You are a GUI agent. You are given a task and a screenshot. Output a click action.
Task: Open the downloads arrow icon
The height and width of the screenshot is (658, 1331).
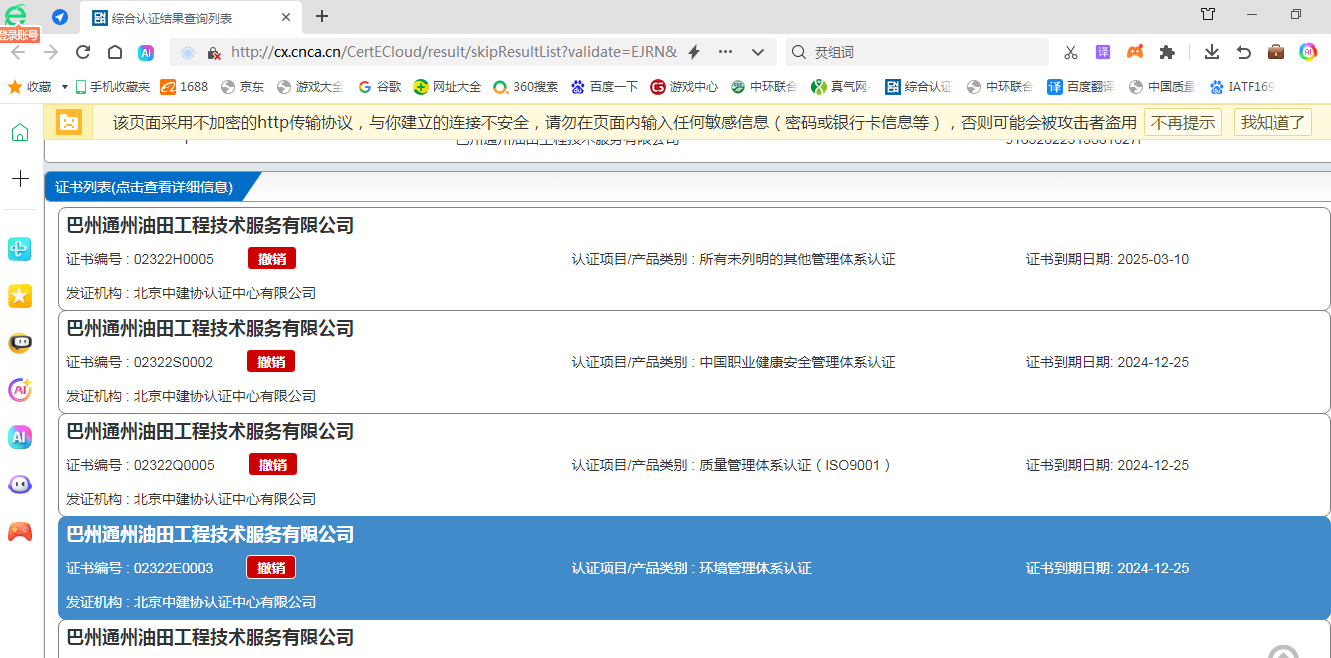1212,52
